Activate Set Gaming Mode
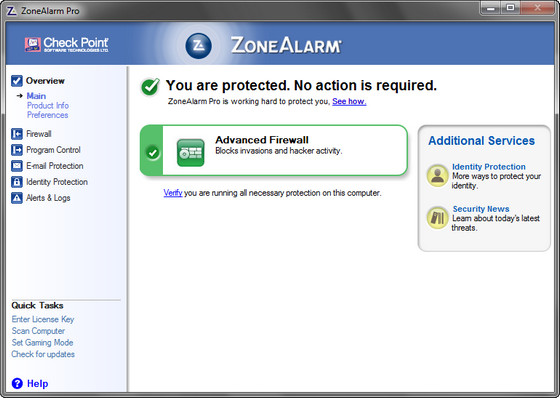The height and width of the screenshot is (398, 560). coord(42,343)
